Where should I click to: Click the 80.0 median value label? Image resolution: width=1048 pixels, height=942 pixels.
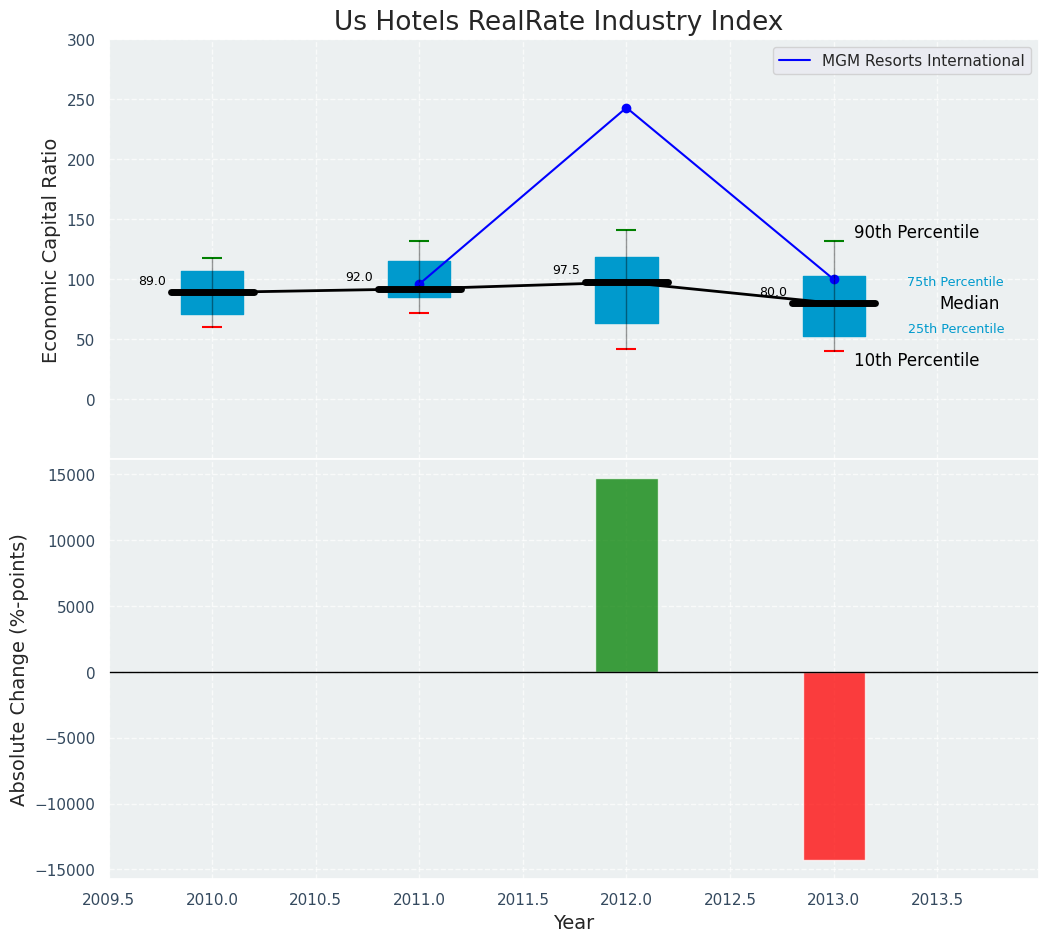click(x=773, y=292)
